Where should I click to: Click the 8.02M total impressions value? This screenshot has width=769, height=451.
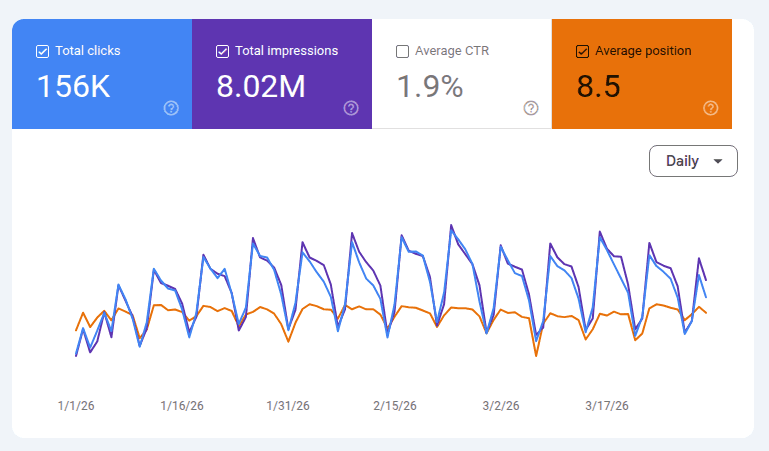tap(261, 87)
